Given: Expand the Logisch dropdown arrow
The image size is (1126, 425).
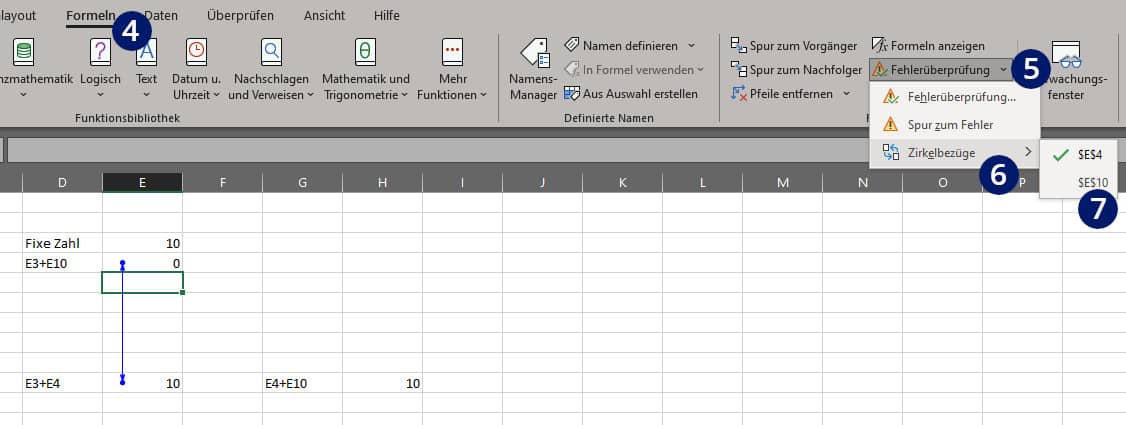Looking at the screenshot, I should pyautogui.click(x=100, y=95).
